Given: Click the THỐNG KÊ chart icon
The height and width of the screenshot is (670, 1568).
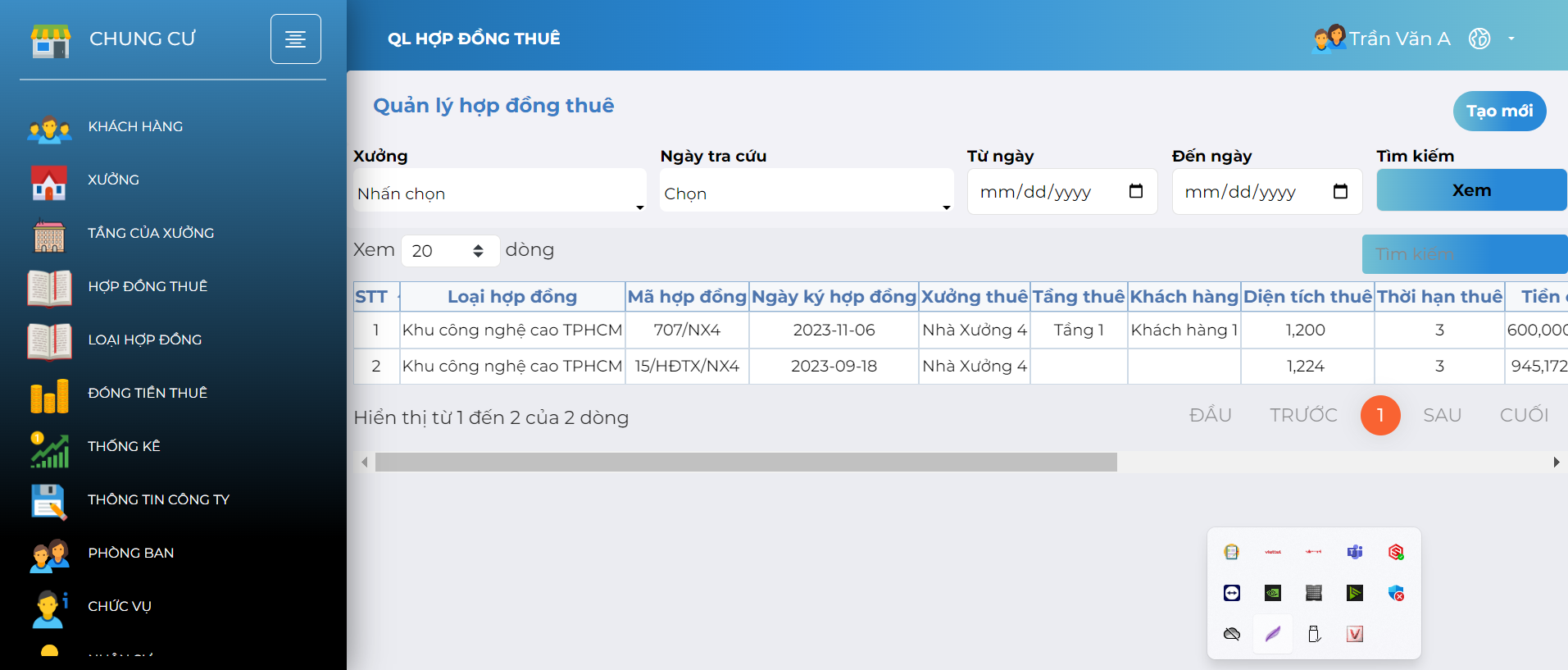Looking at the screenshot, I should coord(49,449).
